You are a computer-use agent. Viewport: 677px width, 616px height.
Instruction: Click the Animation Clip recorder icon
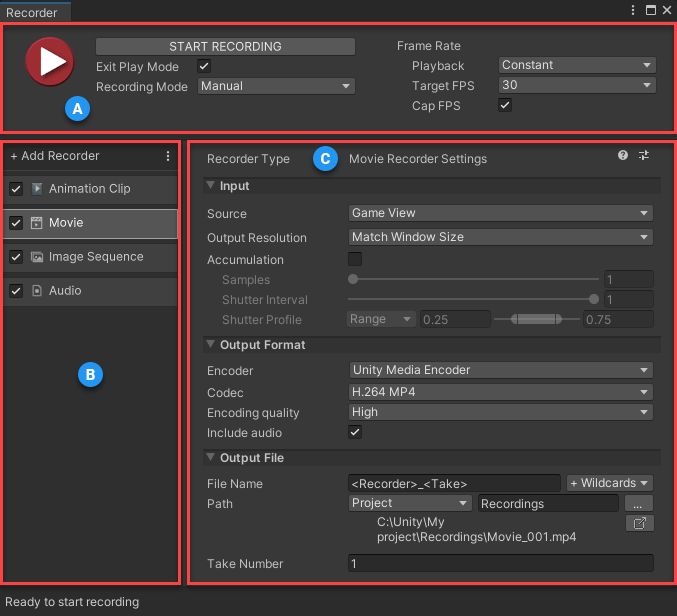(37, 189)
